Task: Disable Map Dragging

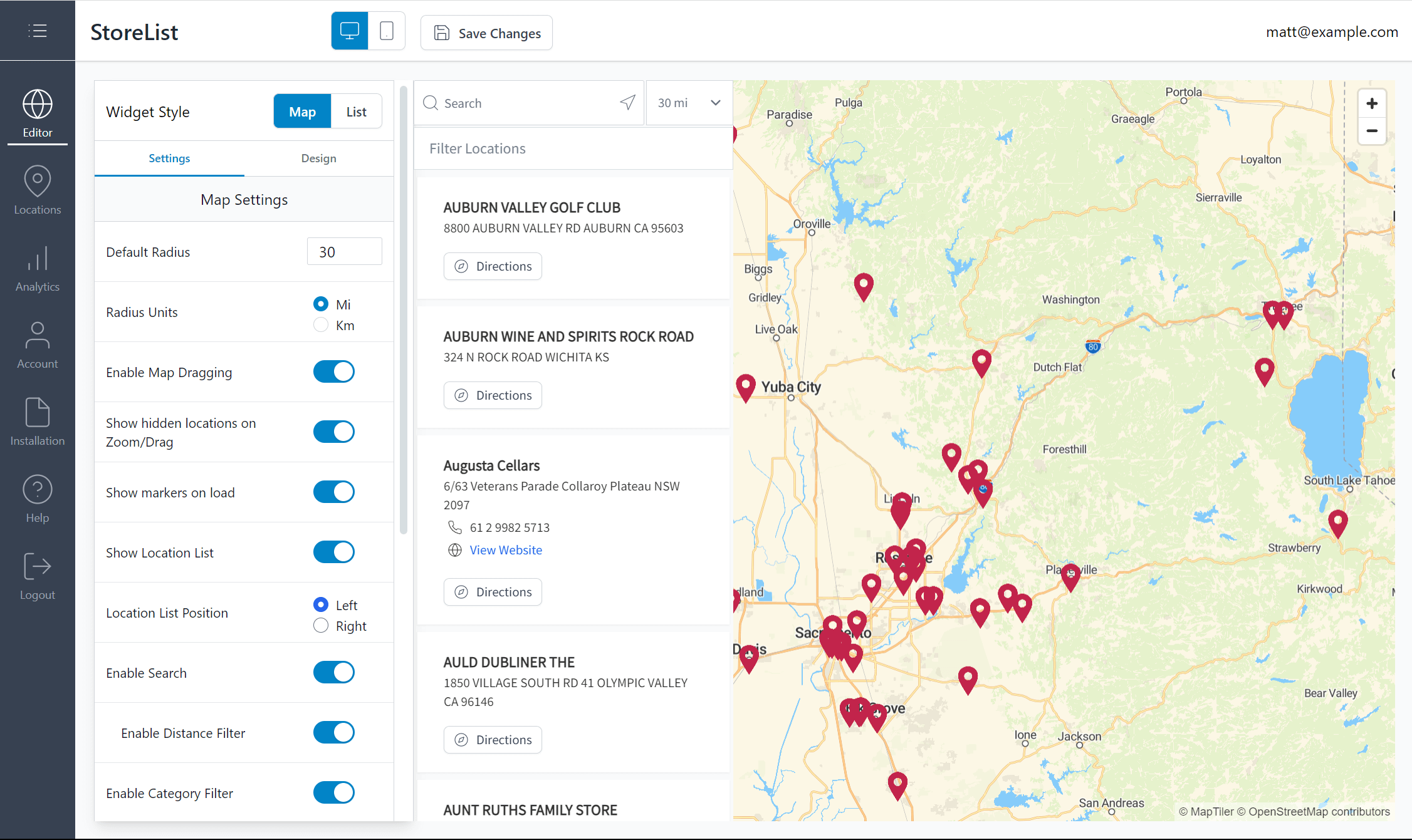Action: [x=333, y=371]
